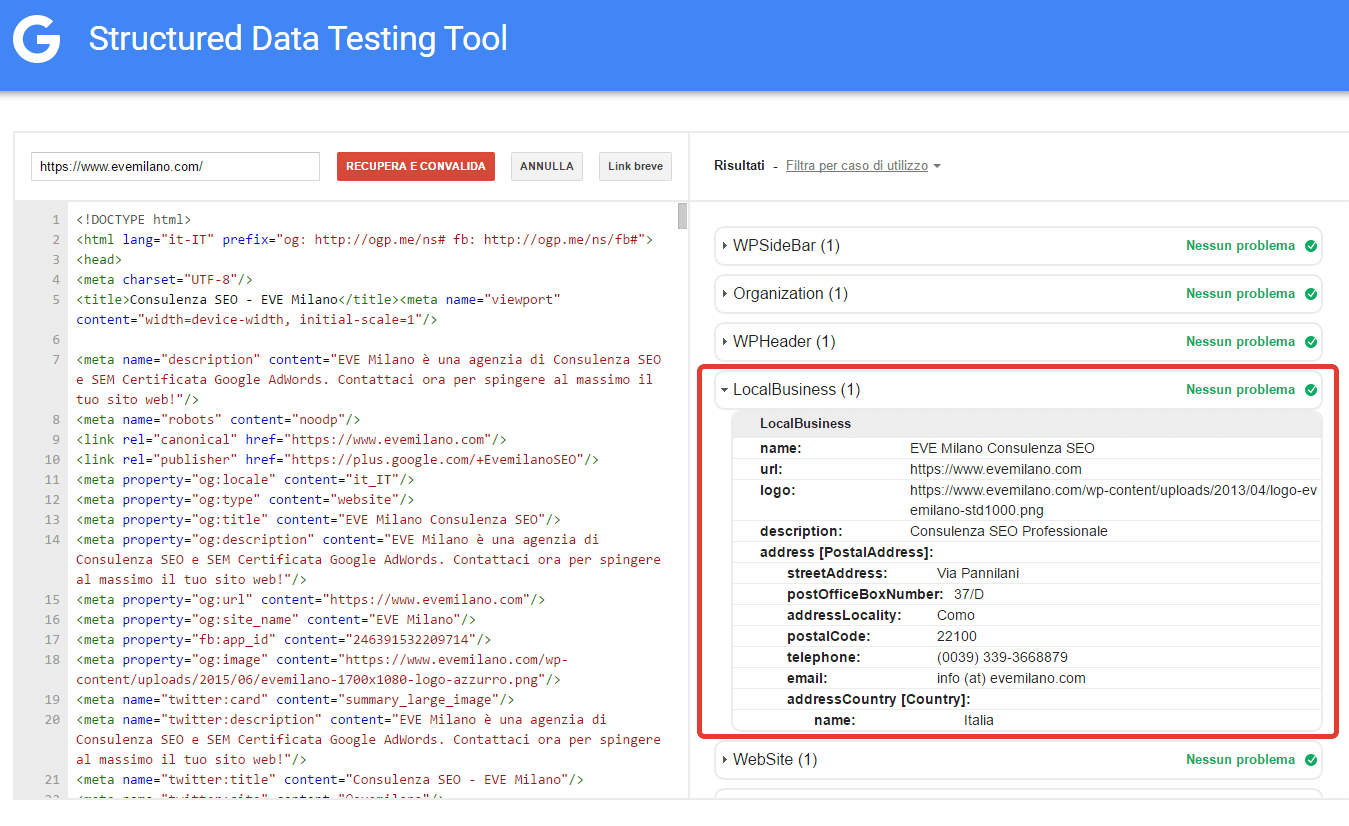Click the addressCountry [Country] label
The image size is (1349, 826).
pyautogui.click(x=878, y=700)
